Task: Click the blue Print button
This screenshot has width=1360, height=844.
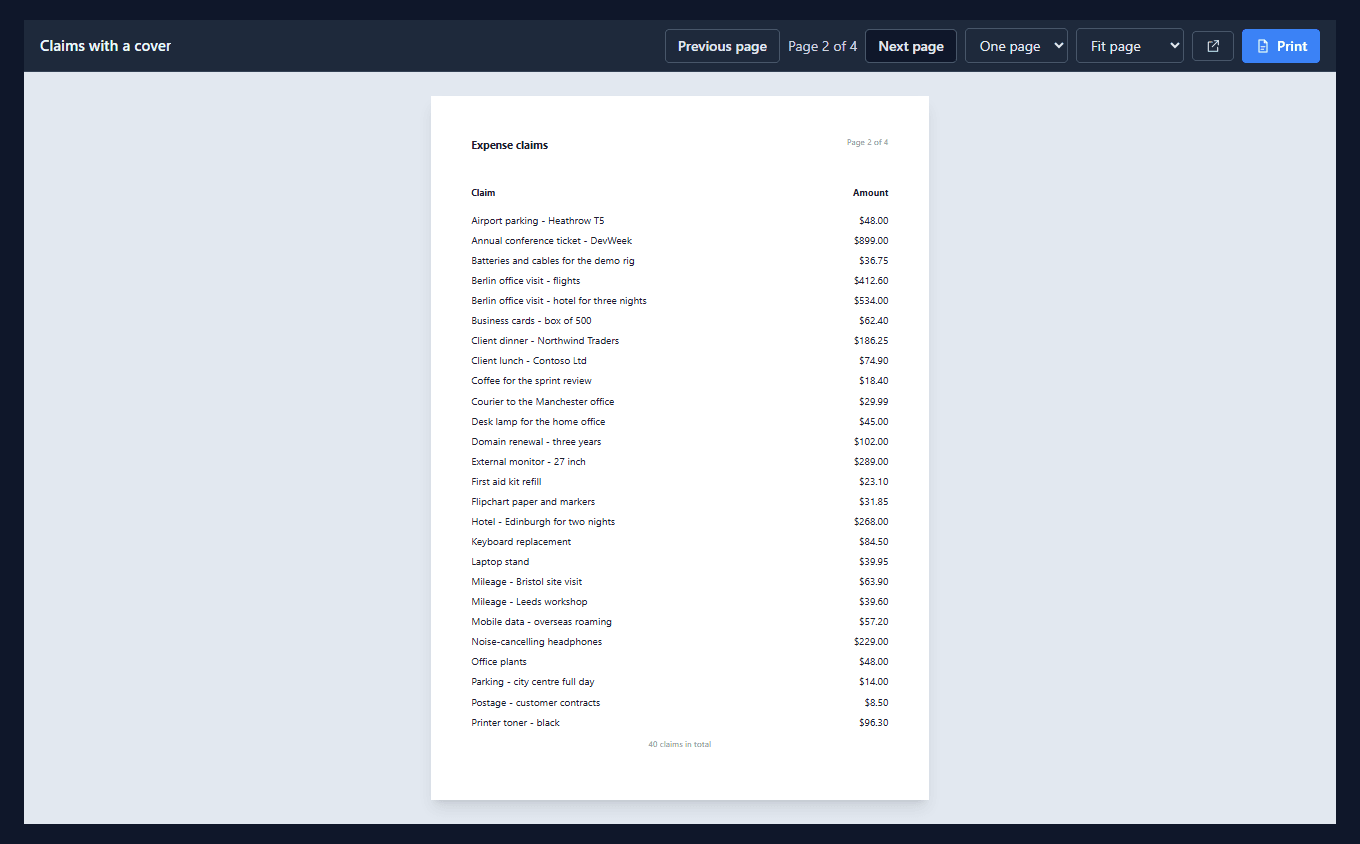Action: click(x=1281, y=46)
